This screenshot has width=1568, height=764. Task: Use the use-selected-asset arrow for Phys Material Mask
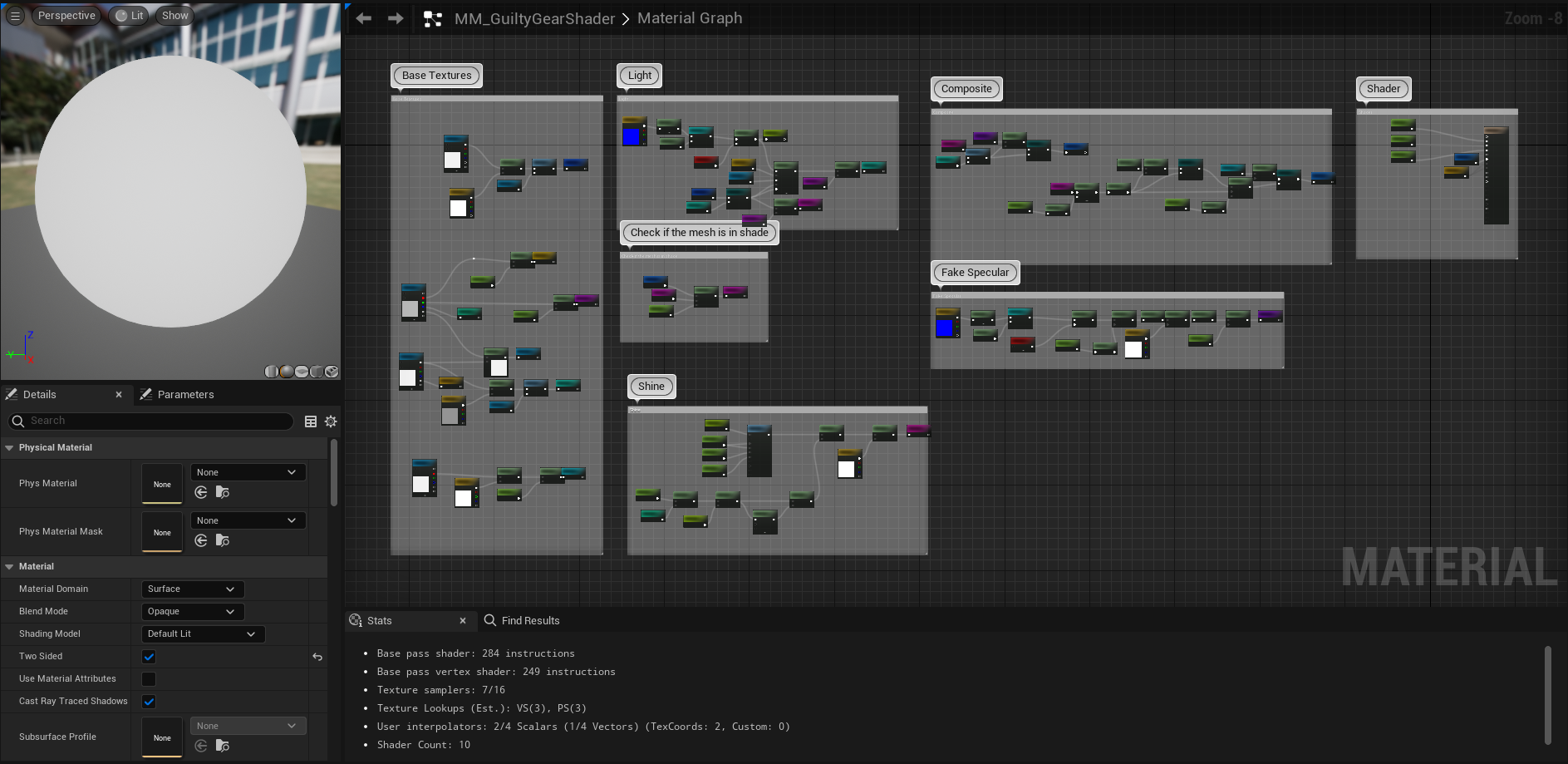point(200,540)
